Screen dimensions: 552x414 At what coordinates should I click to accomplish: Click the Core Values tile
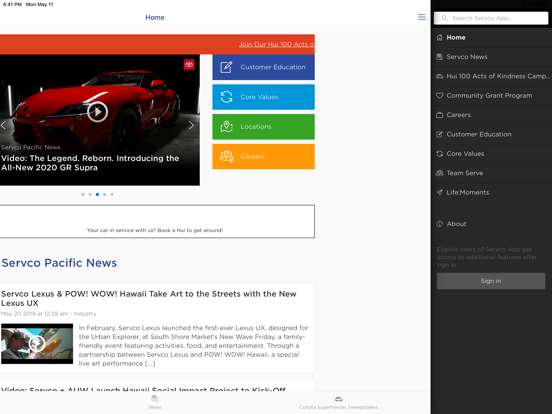(263, 97)
